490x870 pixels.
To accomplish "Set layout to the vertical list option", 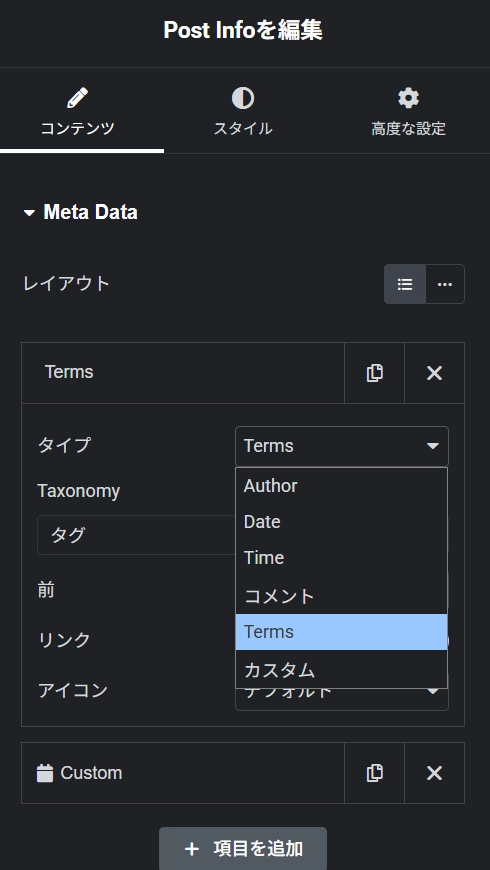I will [405, 284].
